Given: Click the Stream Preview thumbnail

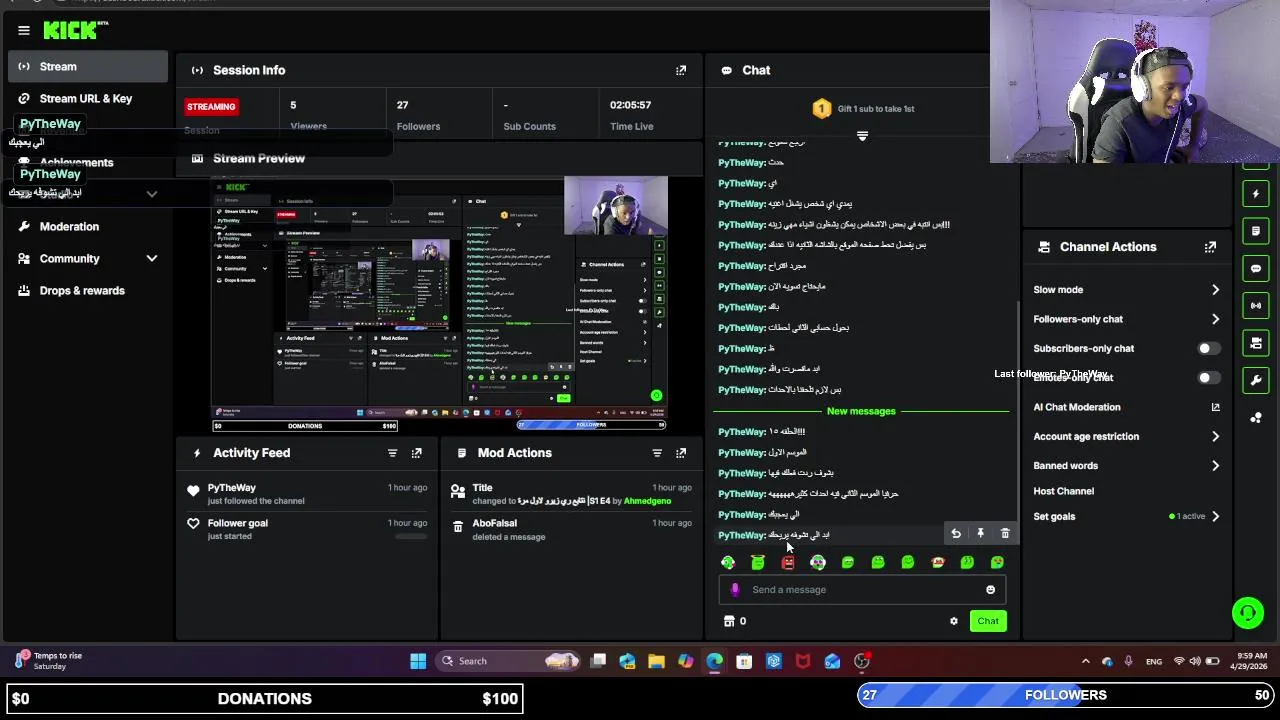Looking at the screenshot, I should click(x=440, y=305).
